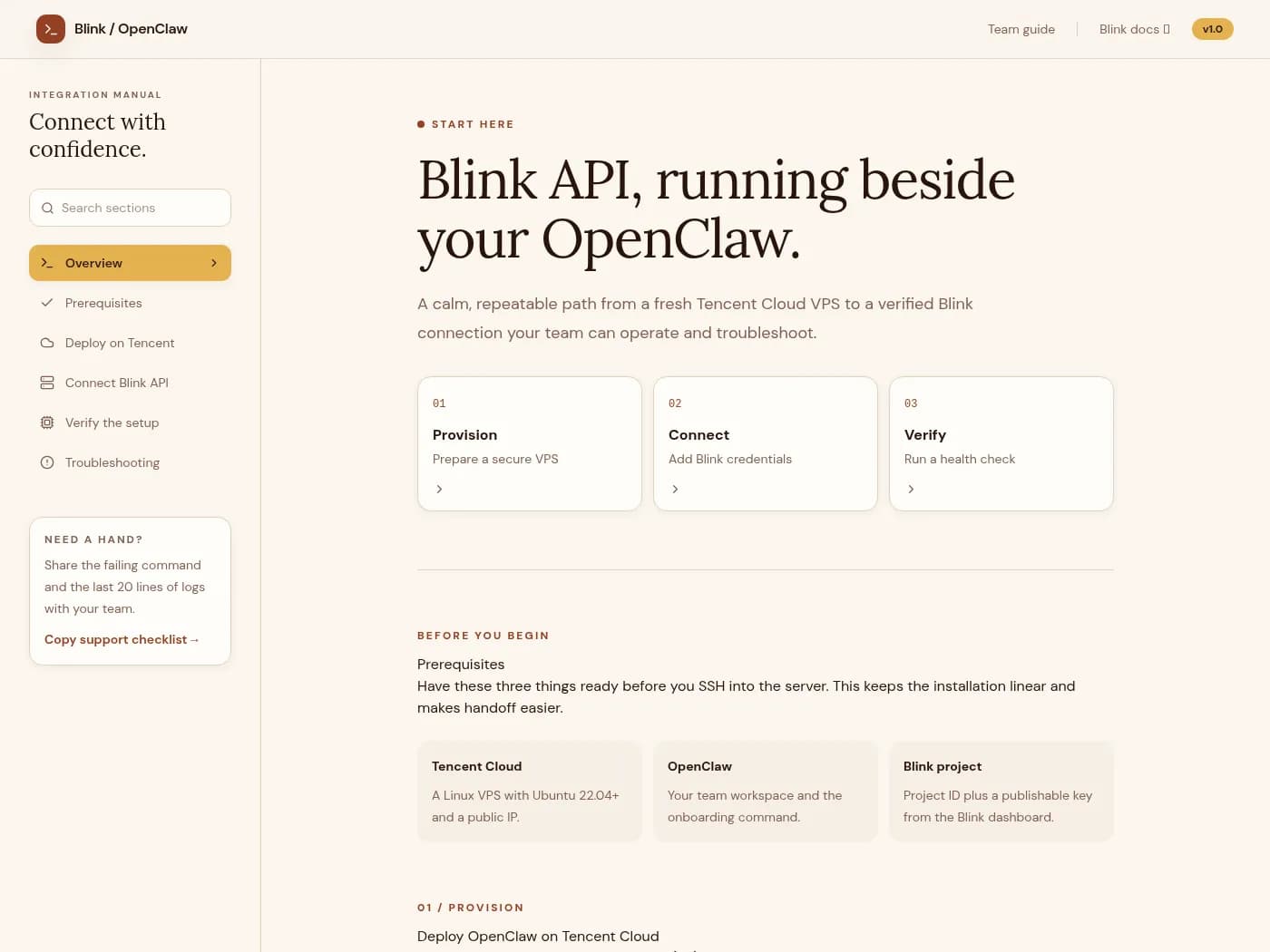Screen dimensions: 1270x952
Task: Click the cloud icon beside Deploy on Tencent
Action: [x=47, y=343]
